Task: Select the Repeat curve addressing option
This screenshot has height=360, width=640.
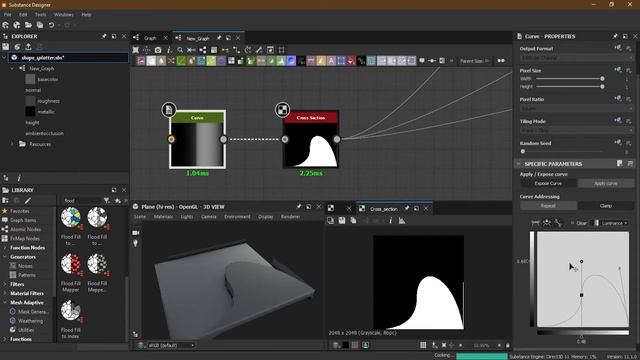Action: click(548, 206)
